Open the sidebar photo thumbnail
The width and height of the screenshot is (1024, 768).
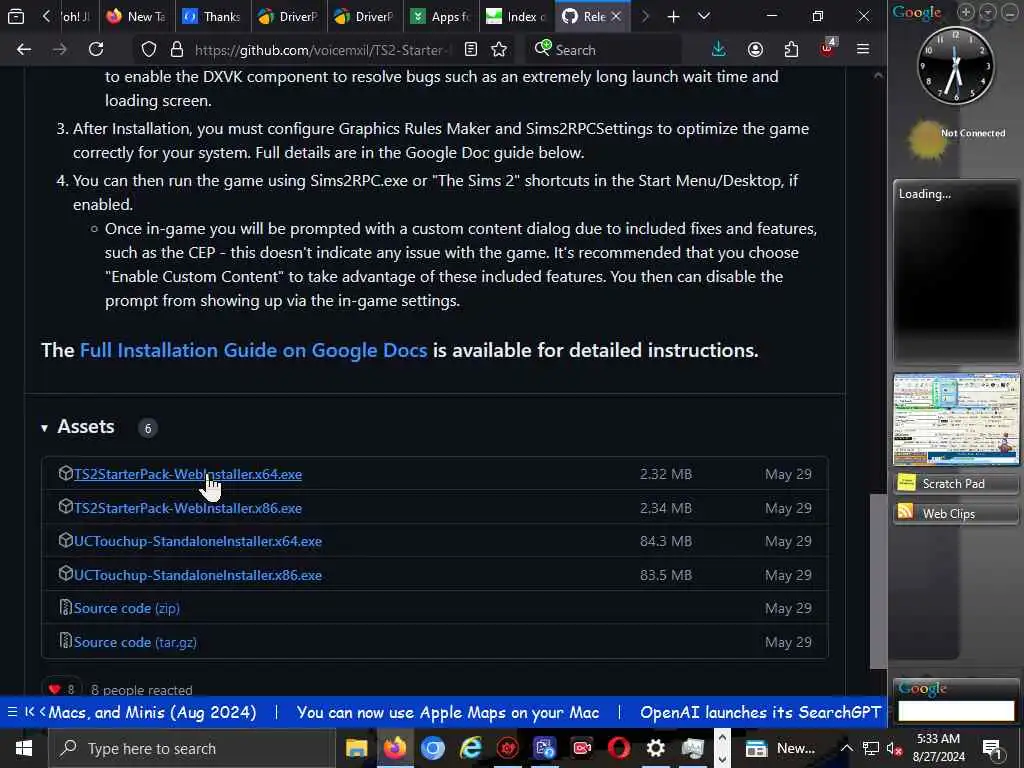point(956,419)
